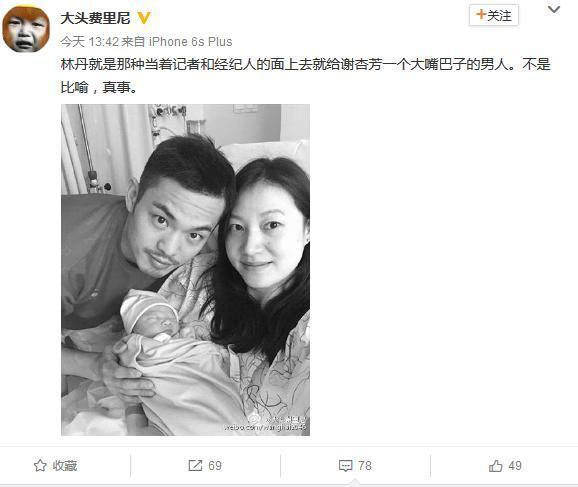Click the like count 49

[x=515, y=466]
